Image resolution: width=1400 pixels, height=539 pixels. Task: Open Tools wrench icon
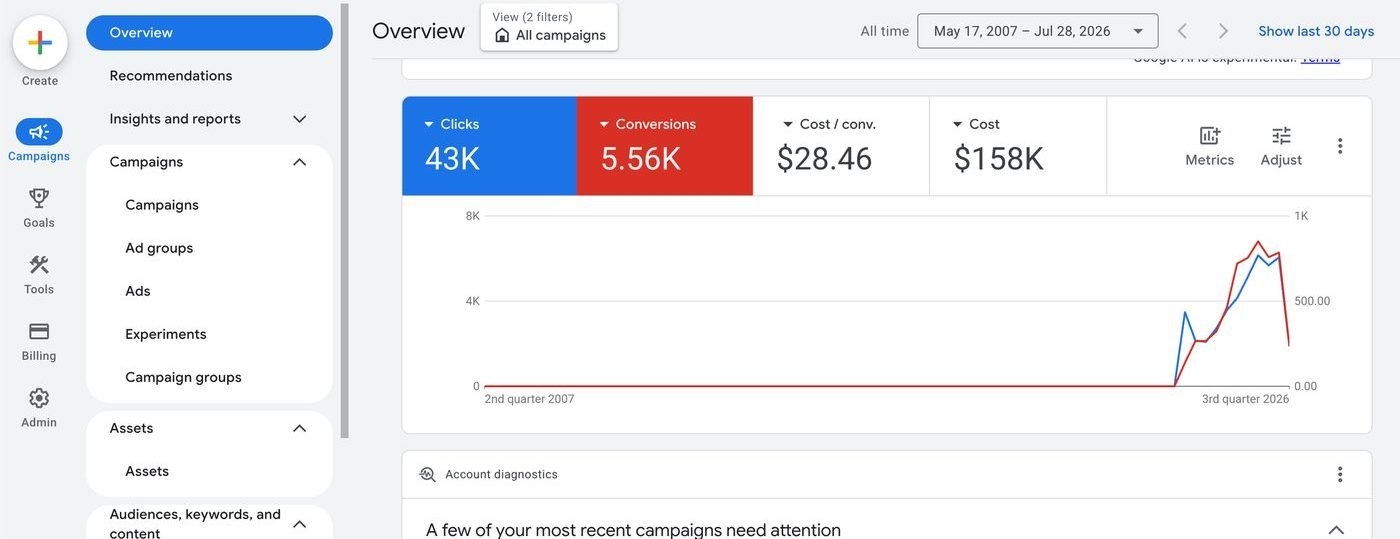(39, 265)
